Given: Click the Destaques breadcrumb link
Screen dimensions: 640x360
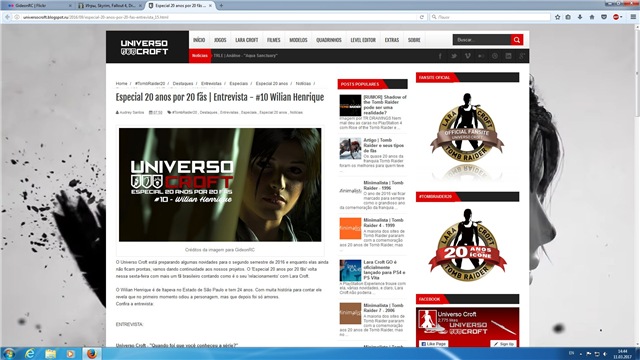Looking at the screenshot, I should (182, 83).
